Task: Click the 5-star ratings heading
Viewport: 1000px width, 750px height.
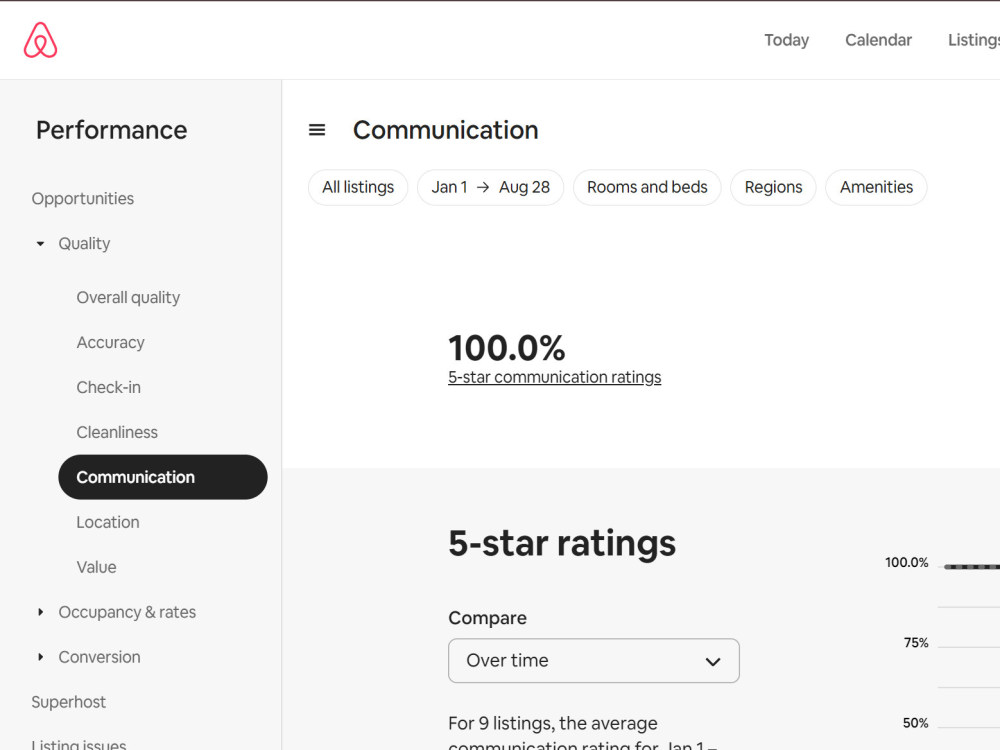Action: (562, 543)
